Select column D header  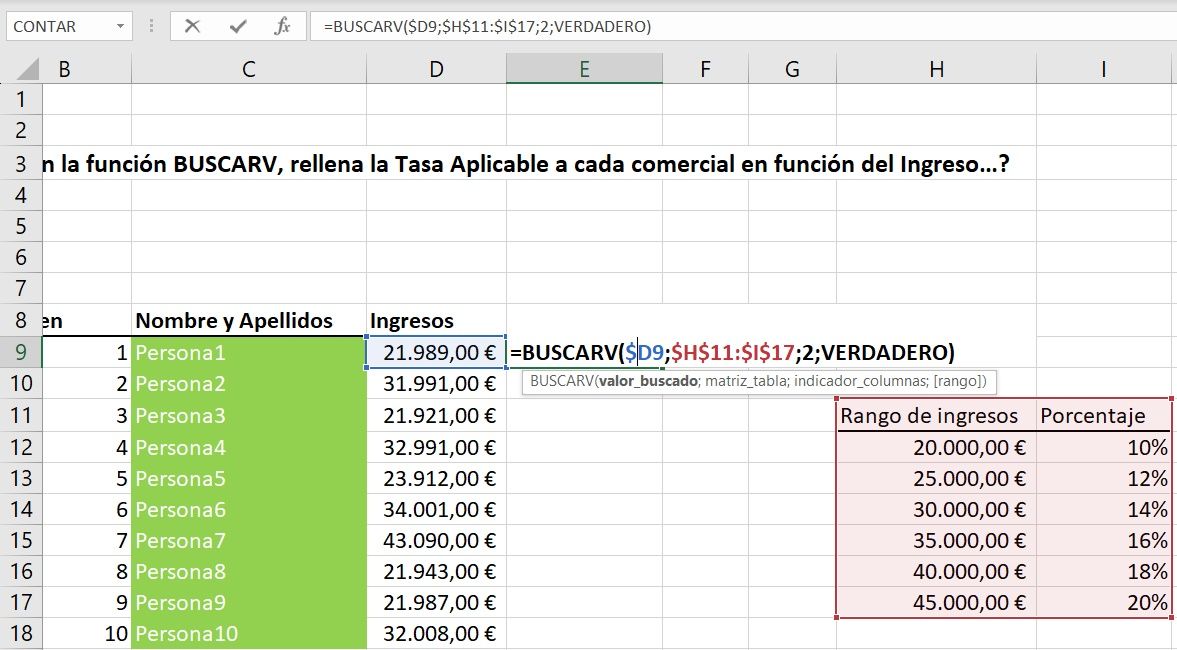pos(436,69)
